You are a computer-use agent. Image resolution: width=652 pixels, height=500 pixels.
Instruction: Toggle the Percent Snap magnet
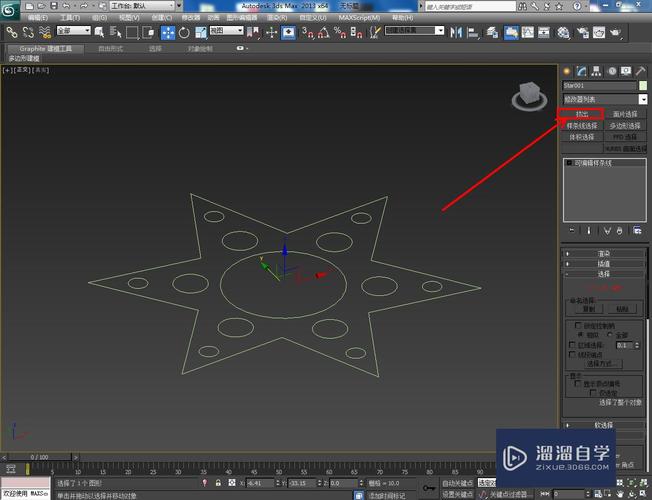(x=340, y=32)
